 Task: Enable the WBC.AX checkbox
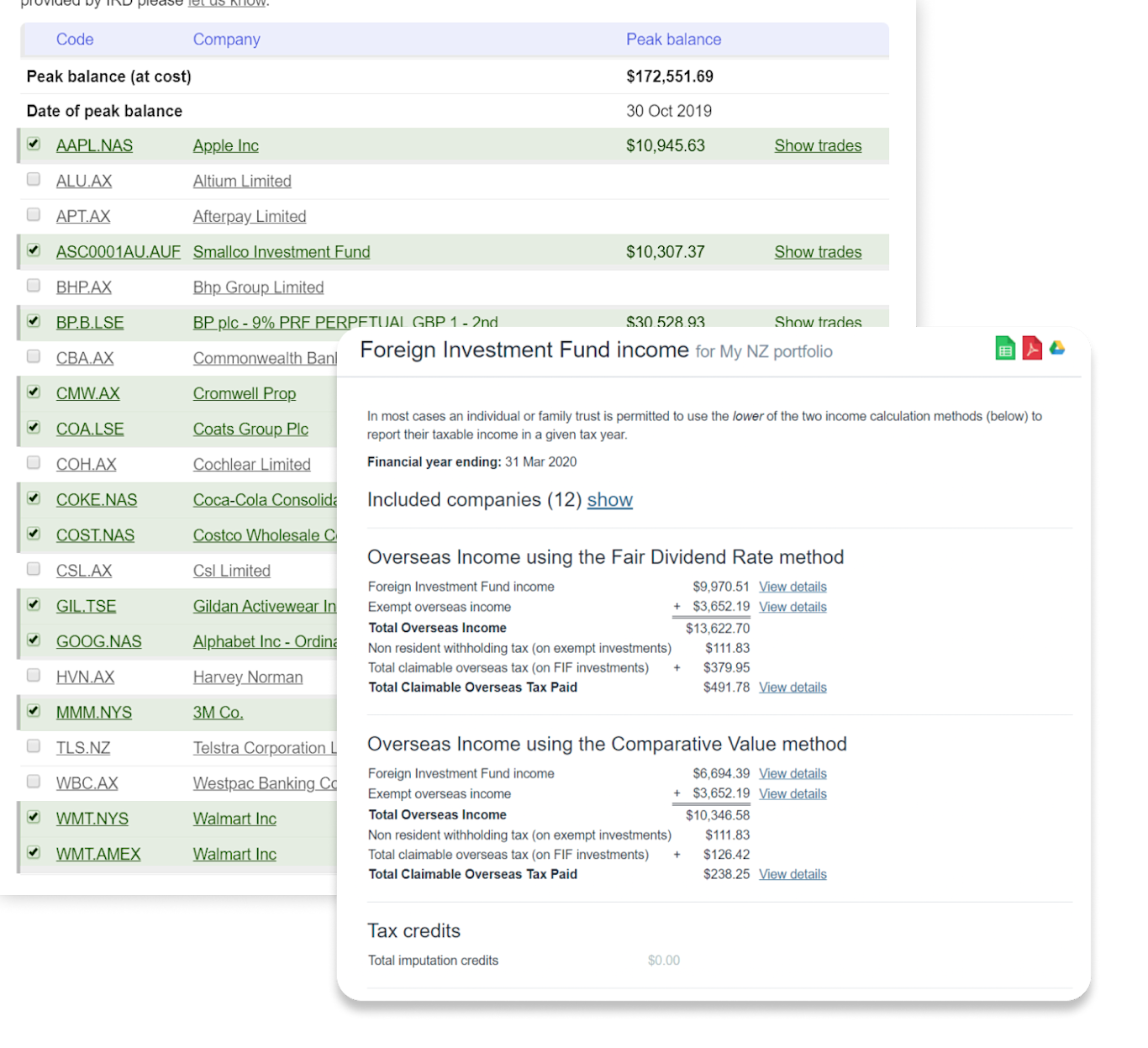34,782
